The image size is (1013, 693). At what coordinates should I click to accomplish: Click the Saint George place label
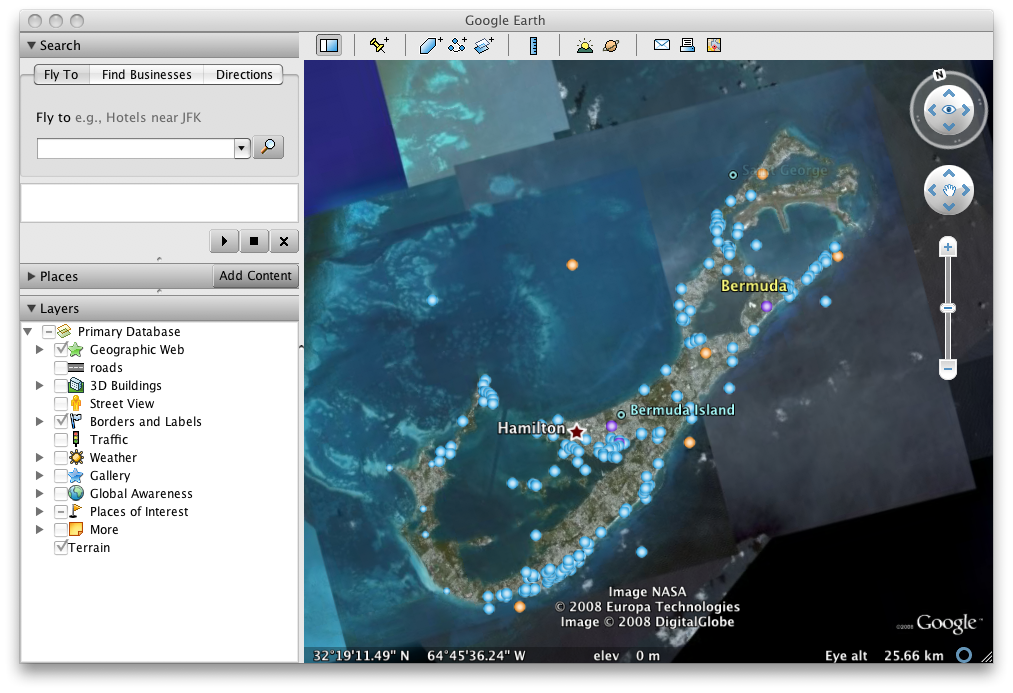tap(785, 171)
